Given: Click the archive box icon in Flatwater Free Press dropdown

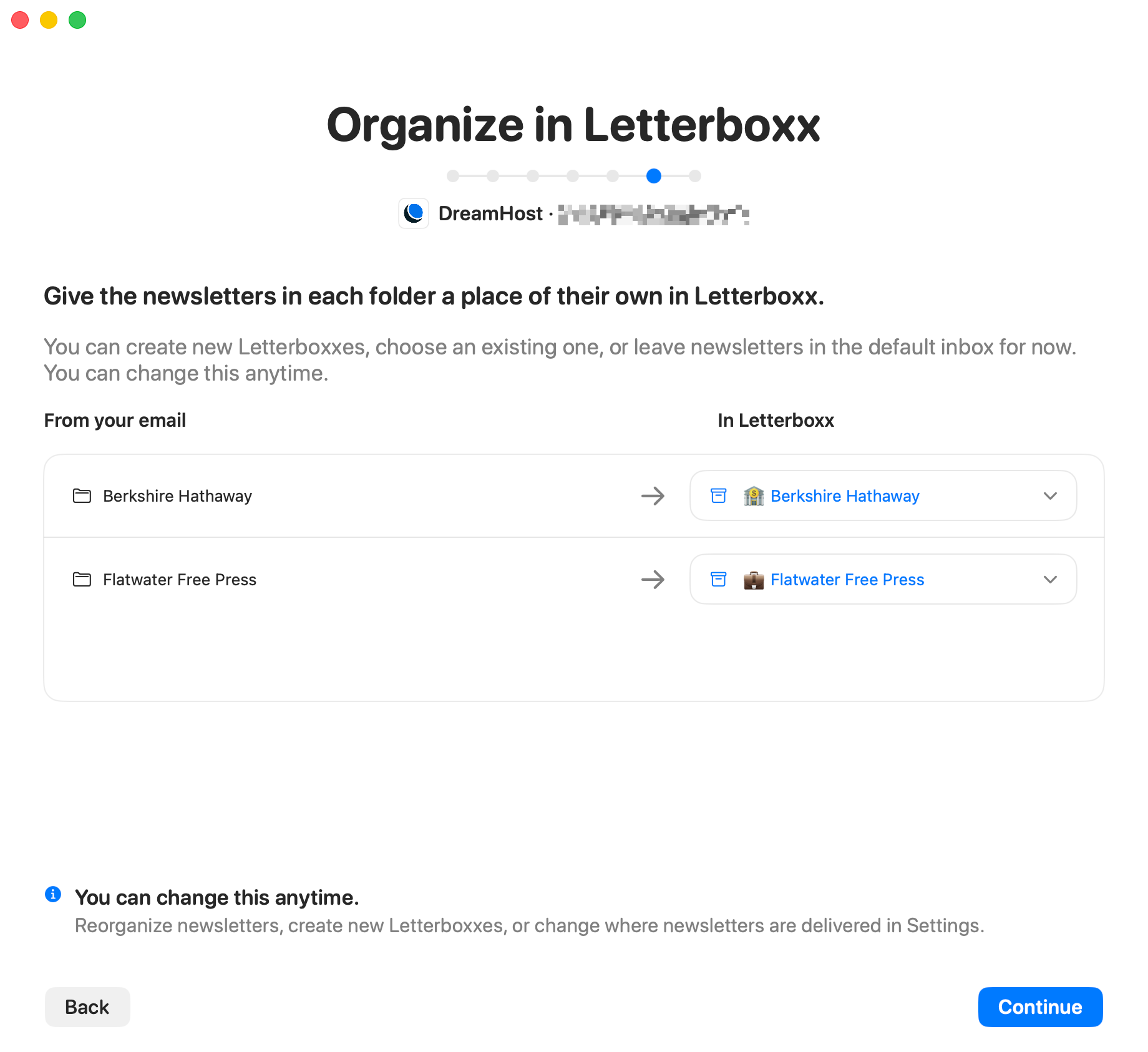Looking at the screenshot, I should pyautogui.click(x=719, y=580).
